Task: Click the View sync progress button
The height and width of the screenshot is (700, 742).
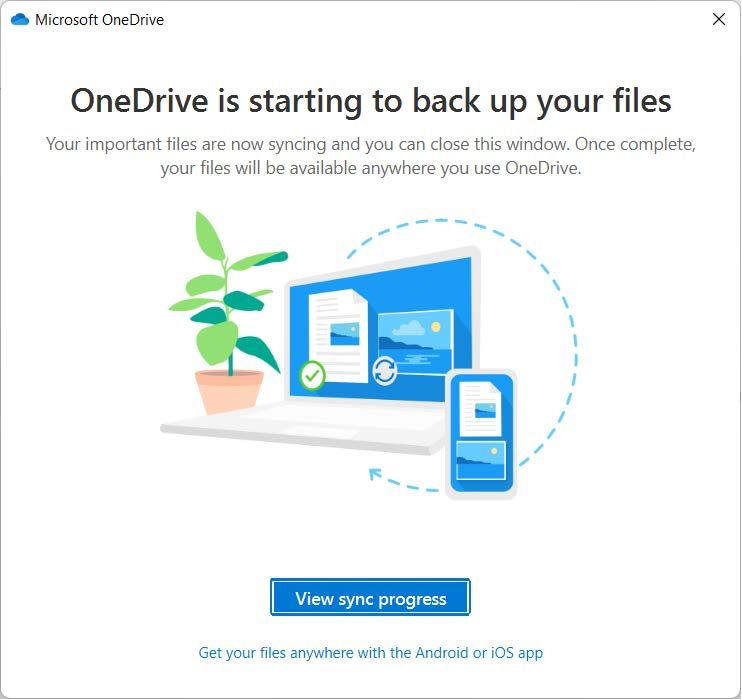Action: click(370, 597)
